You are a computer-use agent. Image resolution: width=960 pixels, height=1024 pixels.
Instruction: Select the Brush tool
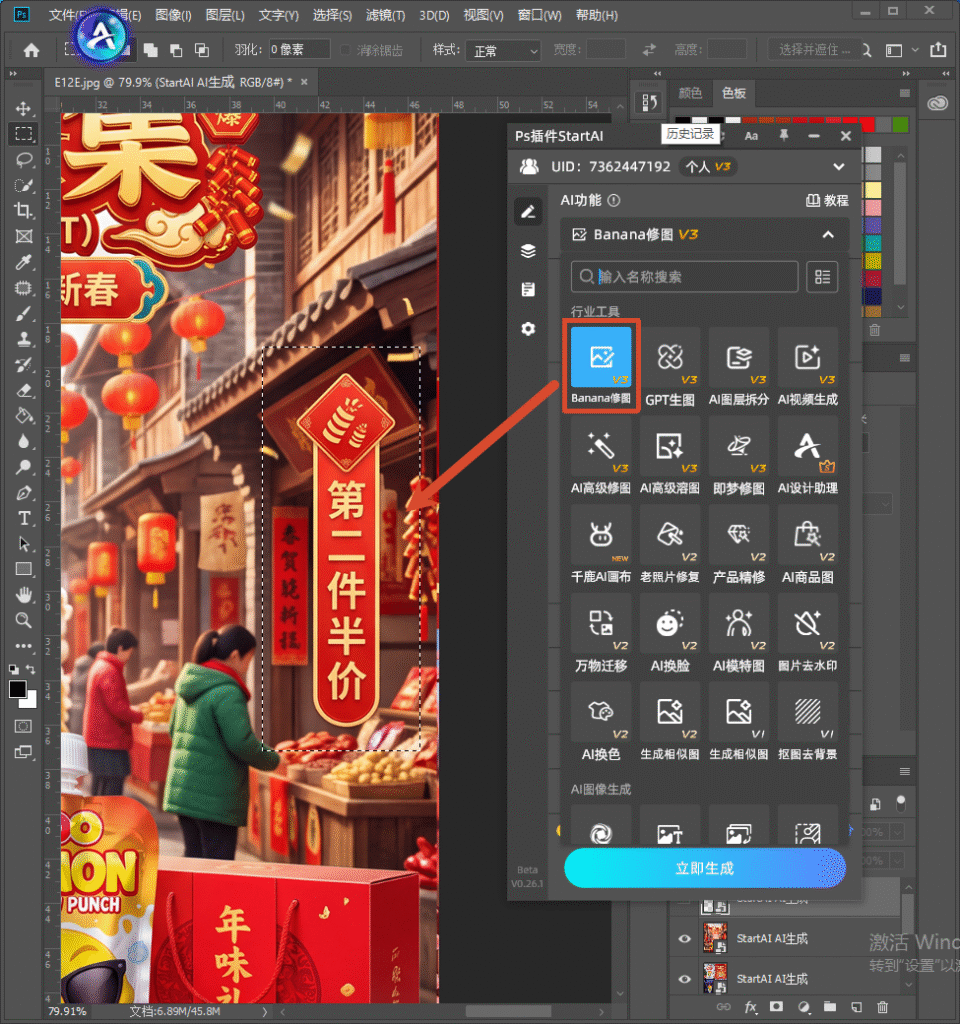point(24,314)
